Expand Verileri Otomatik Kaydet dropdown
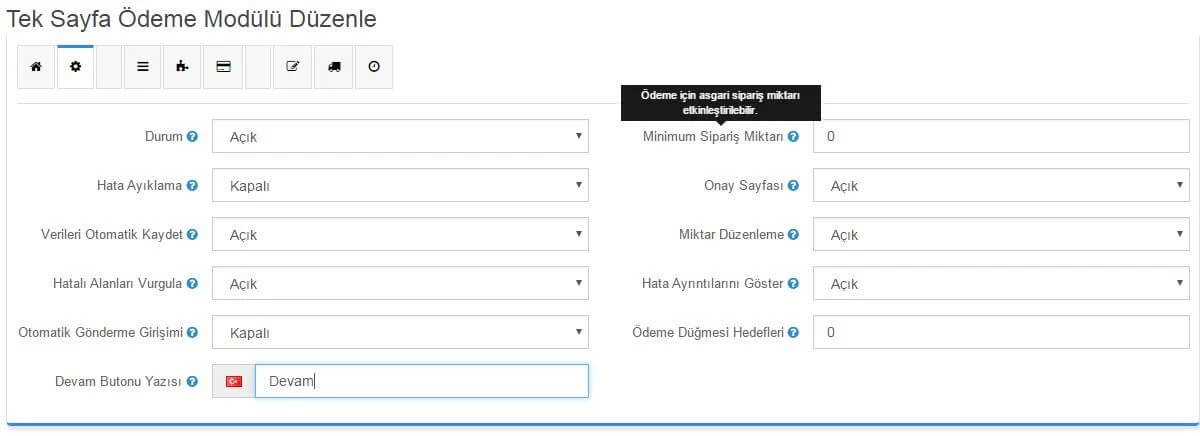 point(400,234)
